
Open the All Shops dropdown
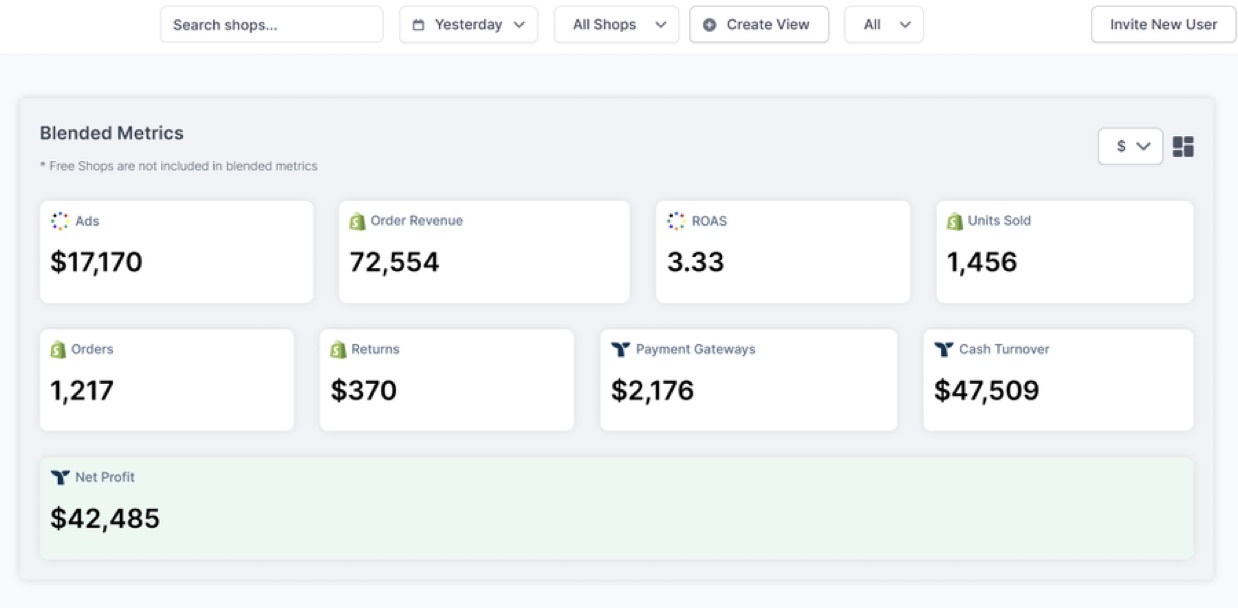pos(616,24)
